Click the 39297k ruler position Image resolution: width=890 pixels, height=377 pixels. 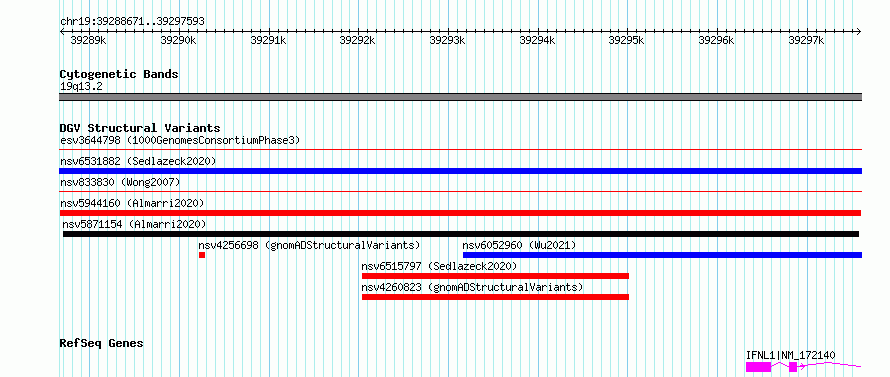806,40
